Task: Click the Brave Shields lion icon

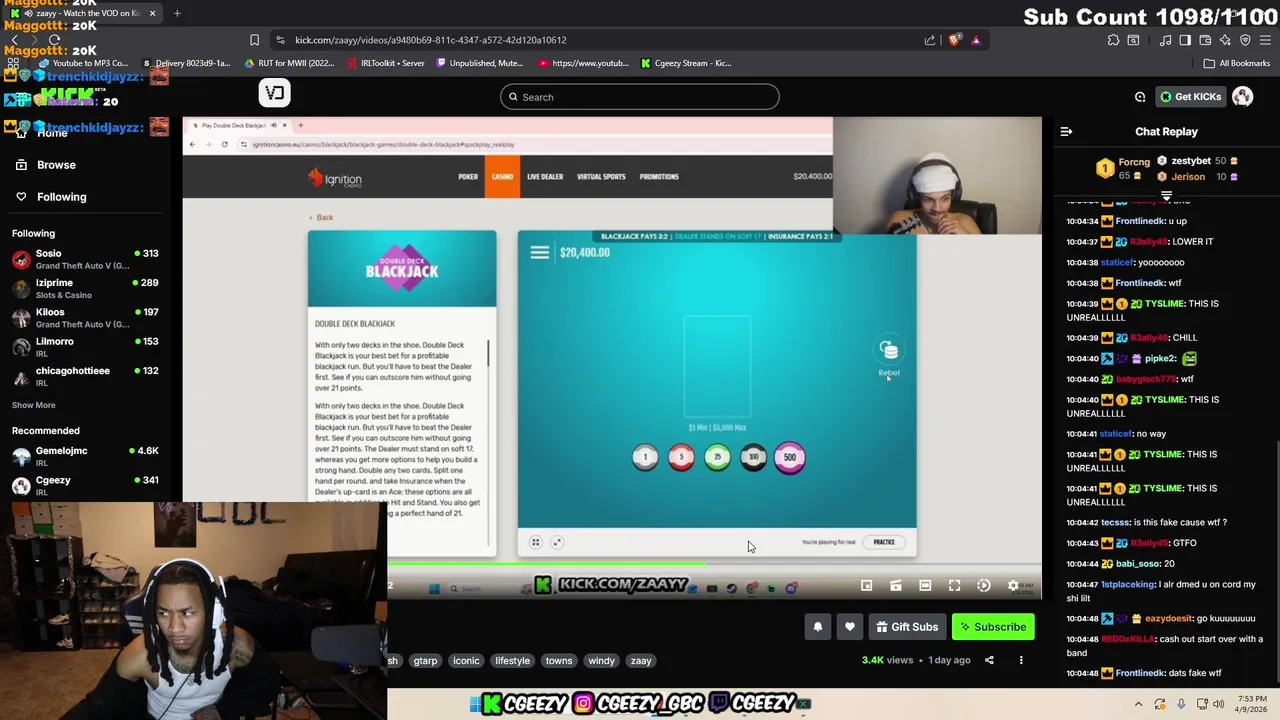Action: tap(954, 40)
